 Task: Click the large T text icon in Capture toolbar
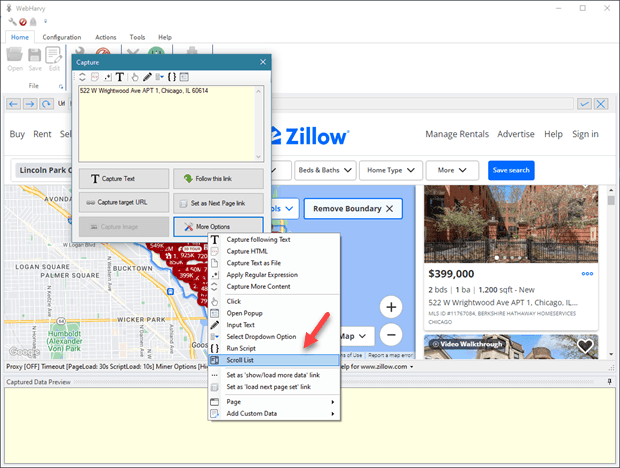click(120, 77)
